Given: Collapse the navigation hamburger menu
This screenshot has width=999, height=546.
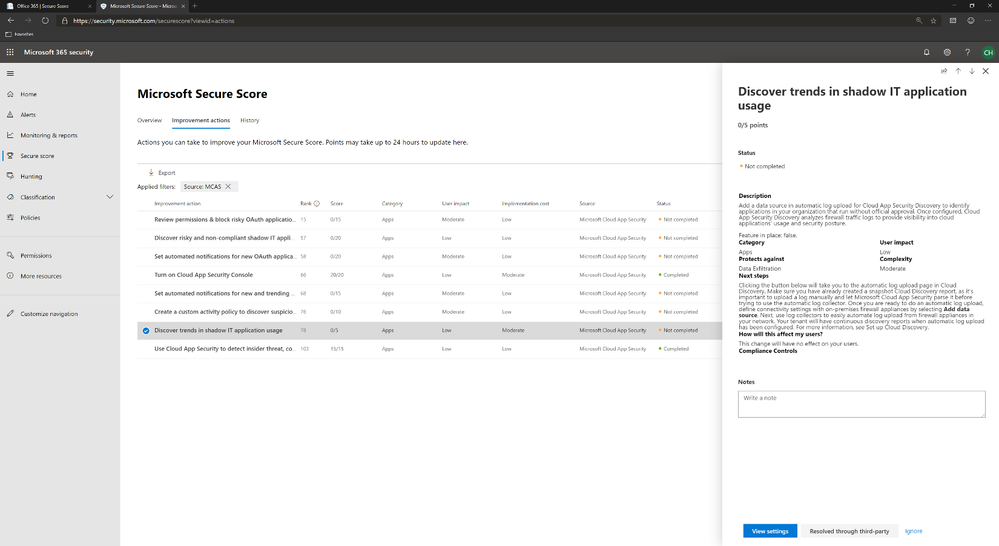Looking at the screenshot, I should [x=10, y=73].
